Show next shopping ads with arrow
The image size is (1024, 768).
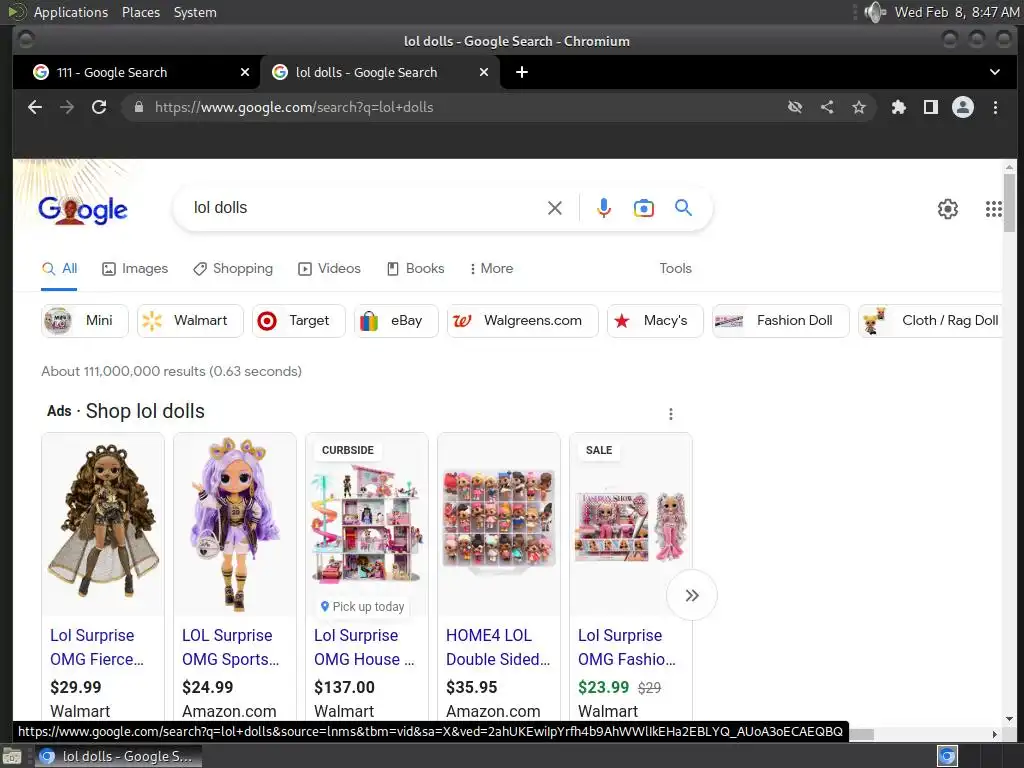click(x=692, y=595)
